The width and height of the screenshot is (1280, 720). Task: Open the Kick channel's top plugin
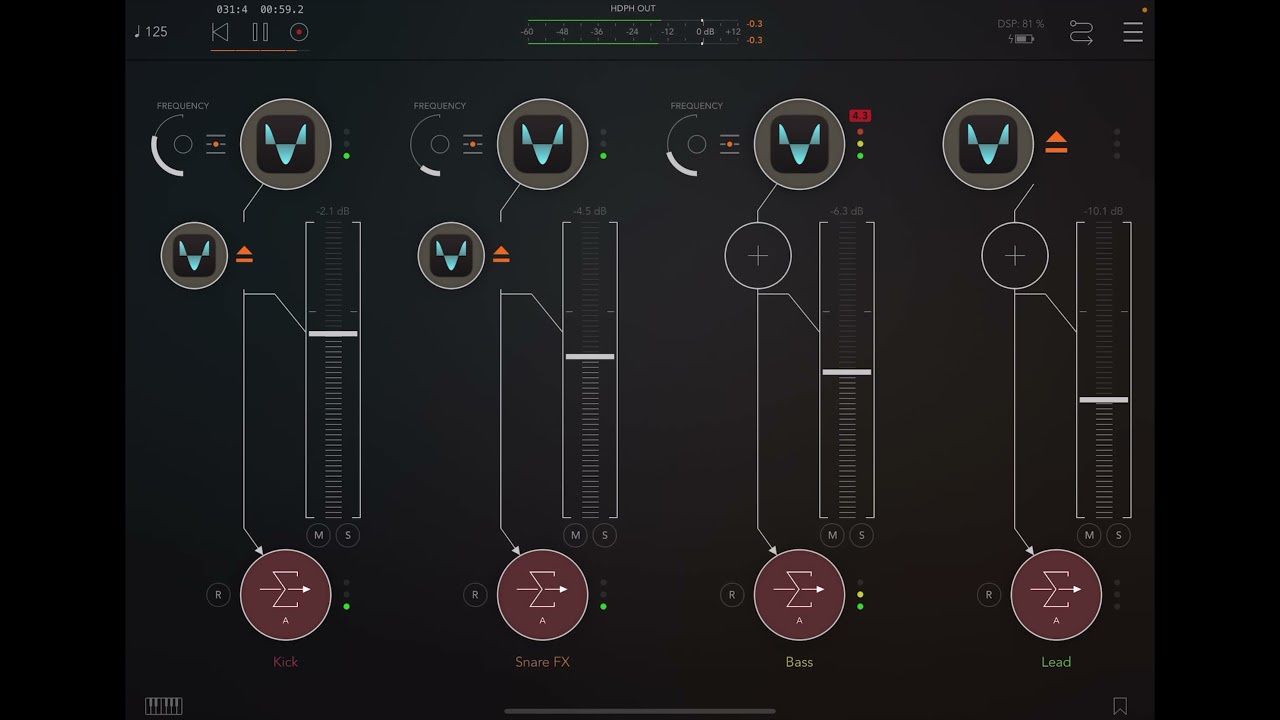[285, 144]
